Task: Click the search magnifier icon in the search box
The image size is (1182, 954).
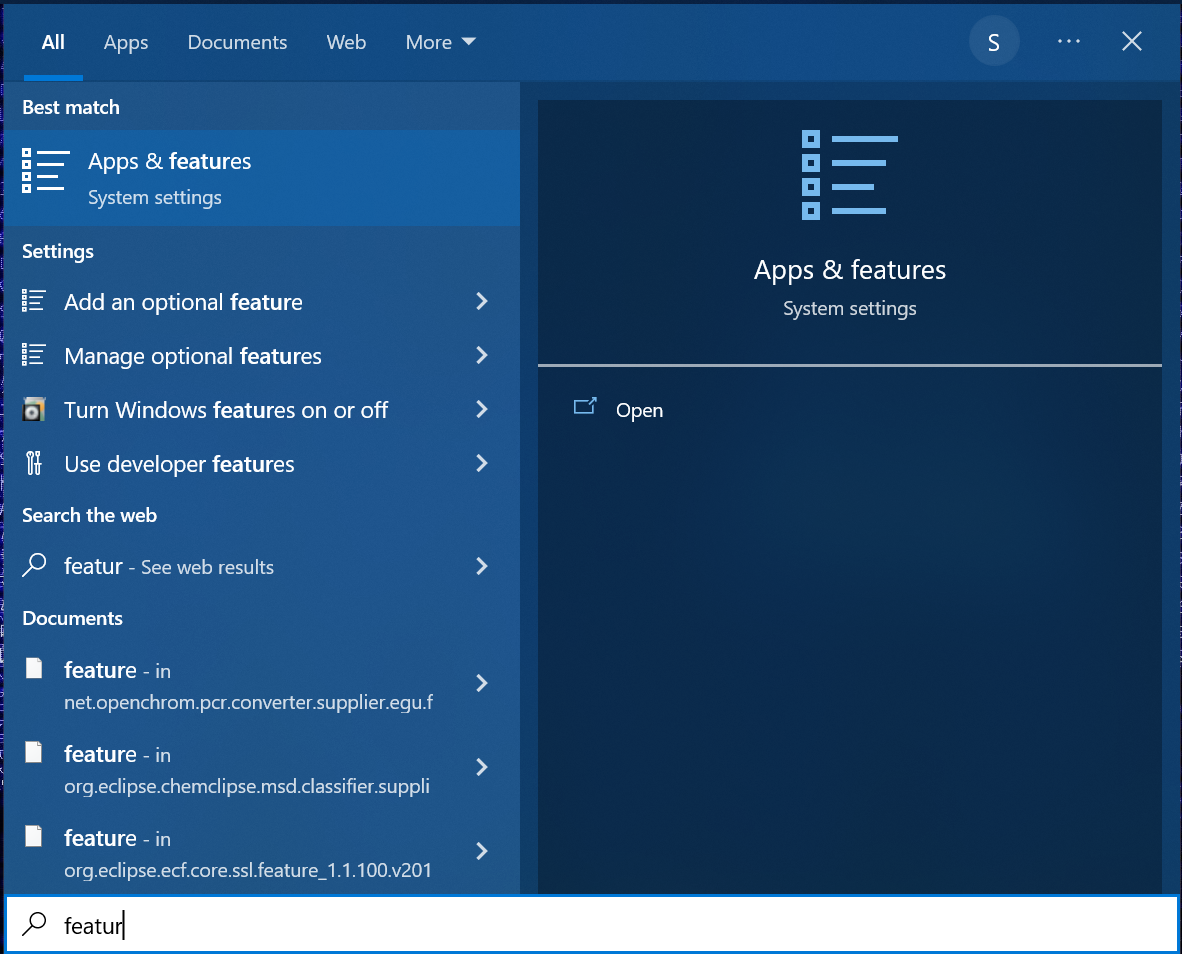Action: click(34, 924)
